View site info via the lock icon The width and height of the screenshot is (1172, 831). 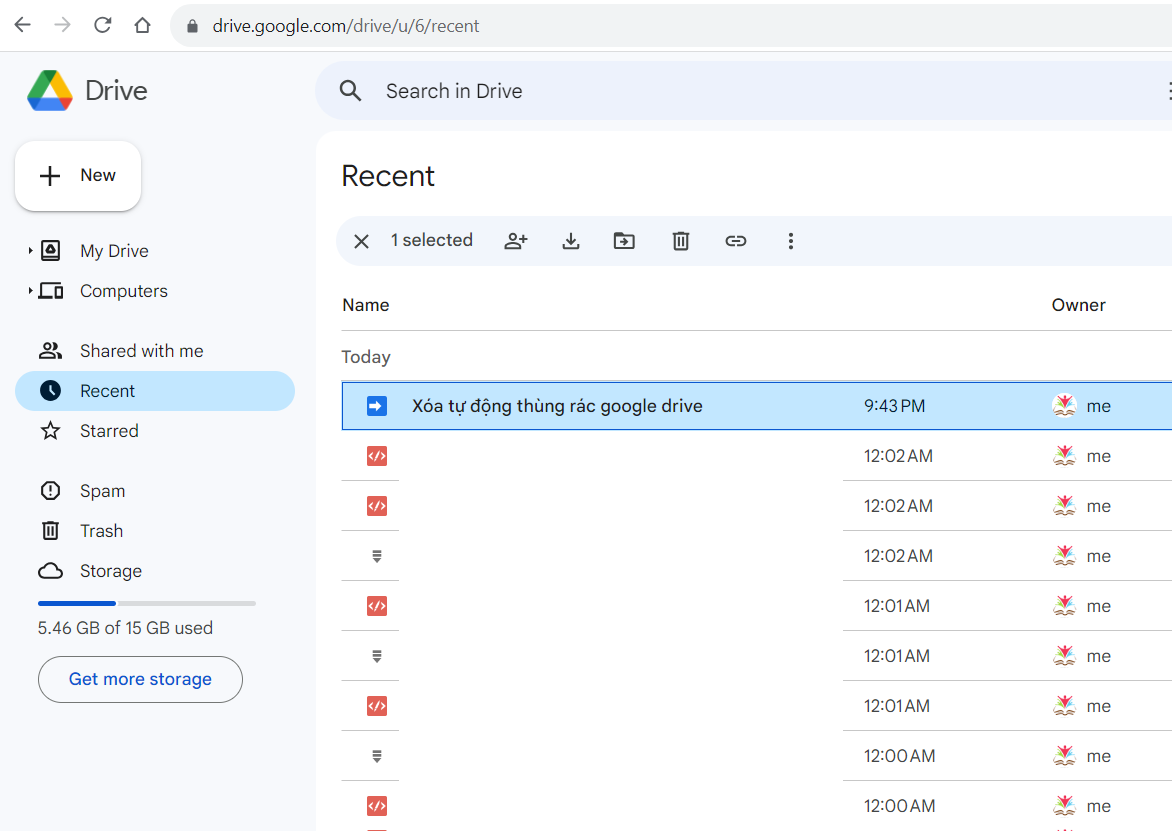(x=192, y=26)
